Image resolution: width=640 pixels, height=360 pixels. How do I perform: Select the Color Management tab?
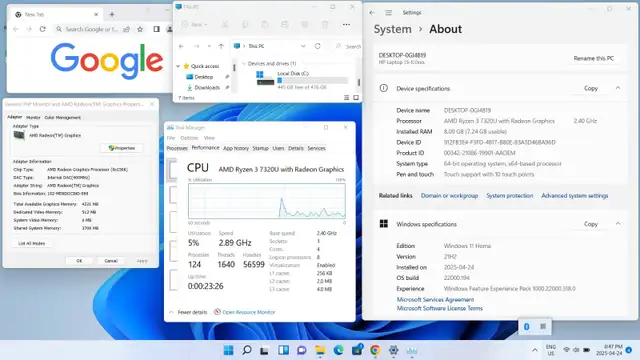(62, 118)
